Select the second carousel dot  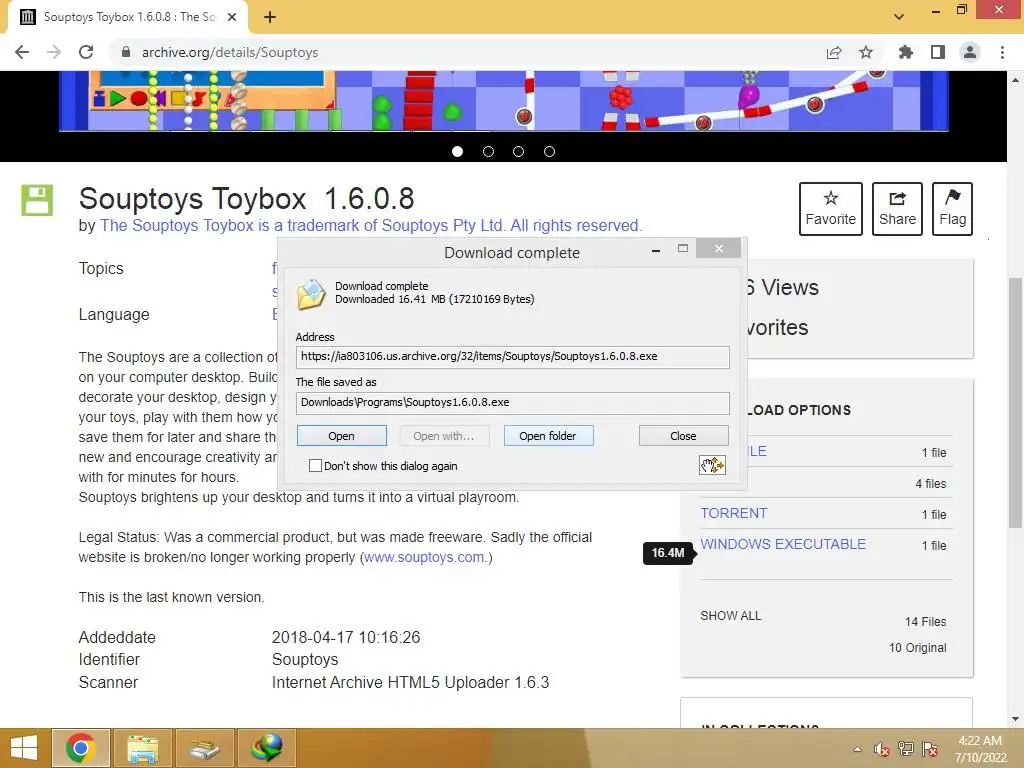488,152
